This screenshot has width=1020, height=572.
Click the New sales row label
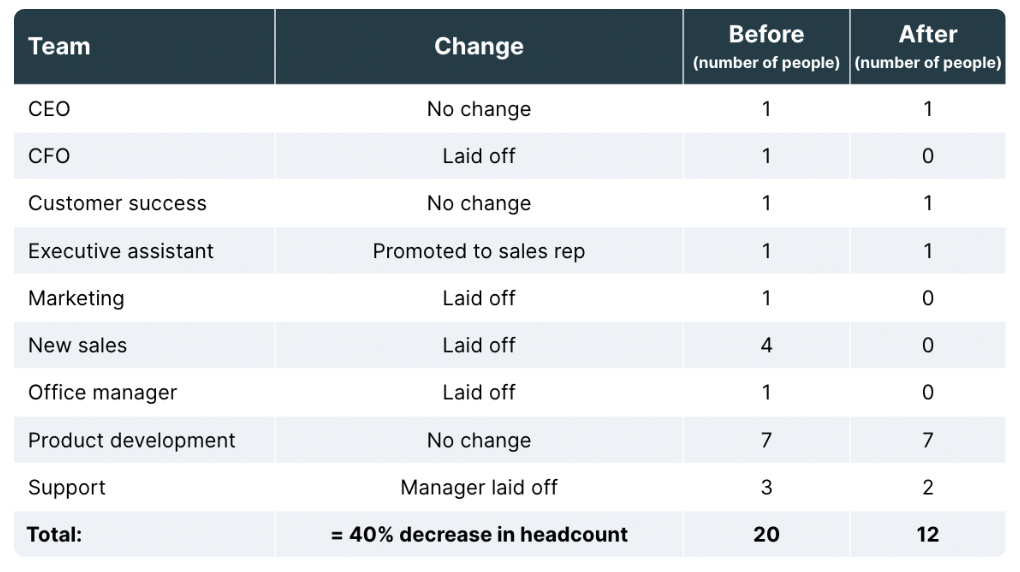click(x=77, y=346)
